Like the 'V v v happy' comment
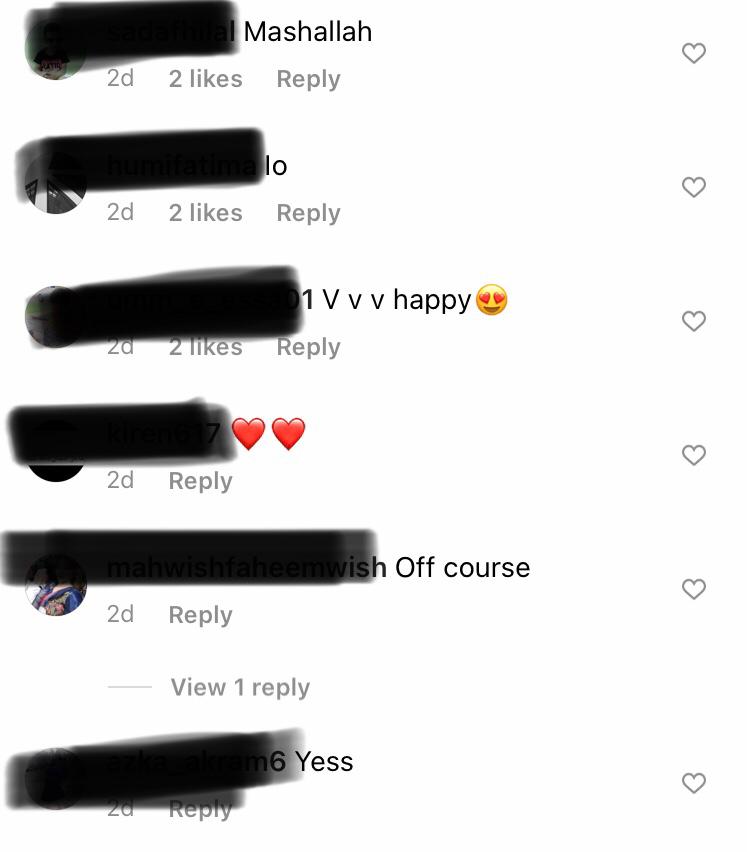 click(x=694, y=321)
